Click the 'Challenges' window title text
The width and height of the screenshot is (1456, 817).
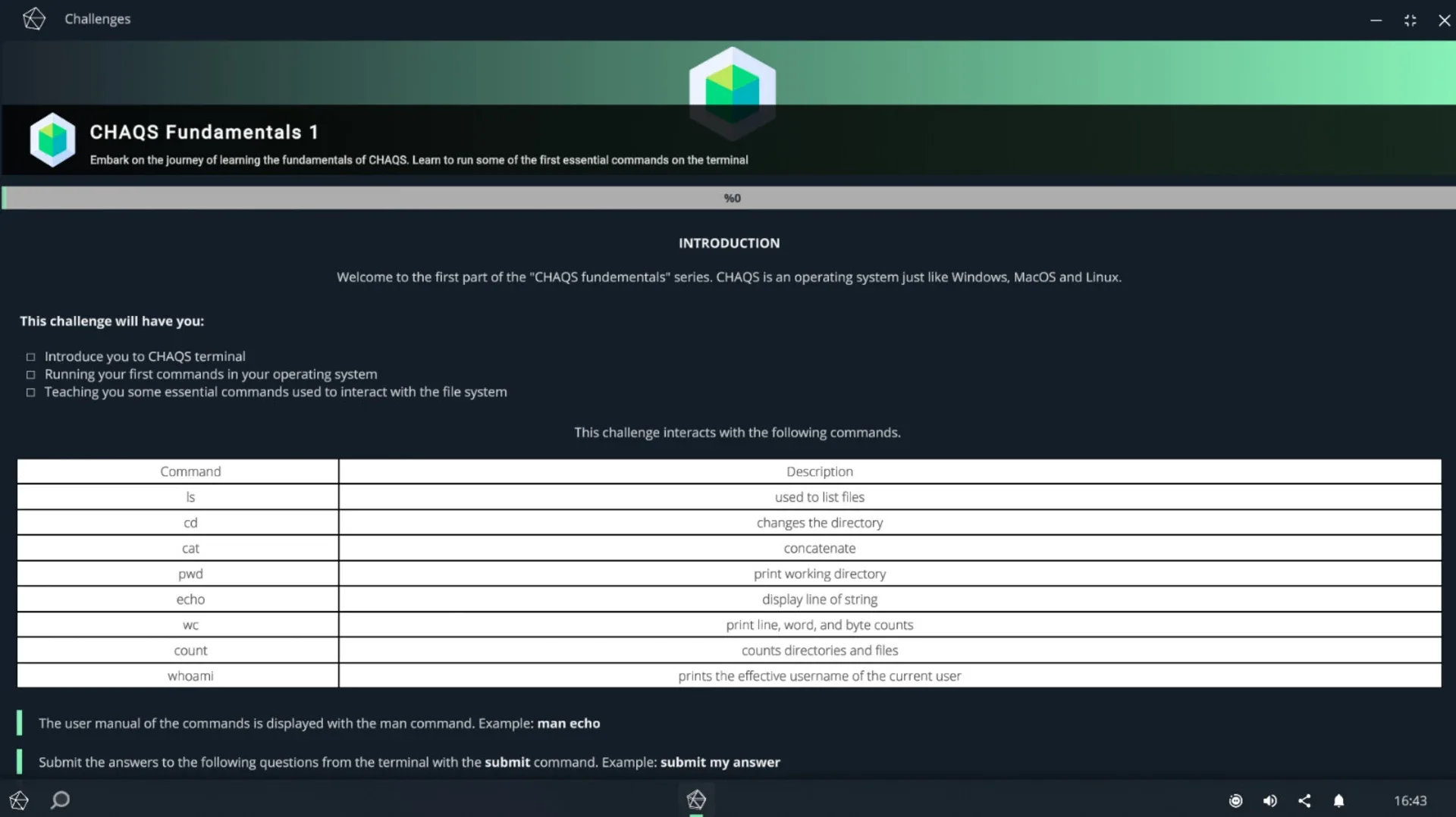click(97, 19)
